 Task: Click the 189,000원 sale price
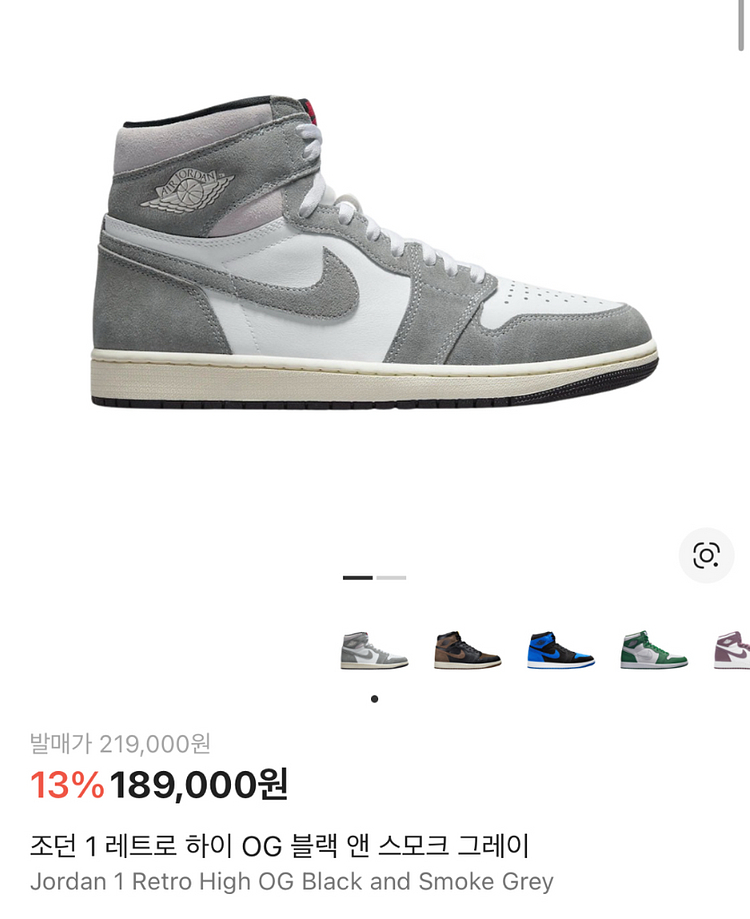click(x=198, y=784)
